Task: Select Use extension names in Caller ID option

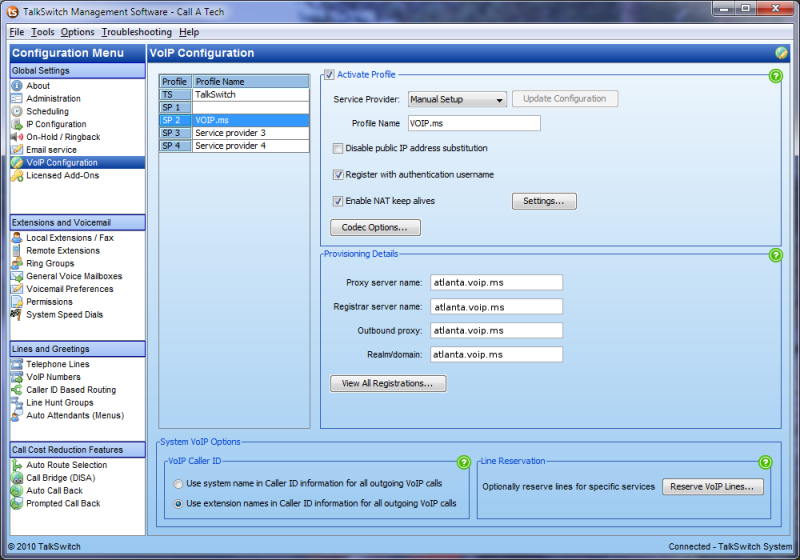Action: (178, 504)
